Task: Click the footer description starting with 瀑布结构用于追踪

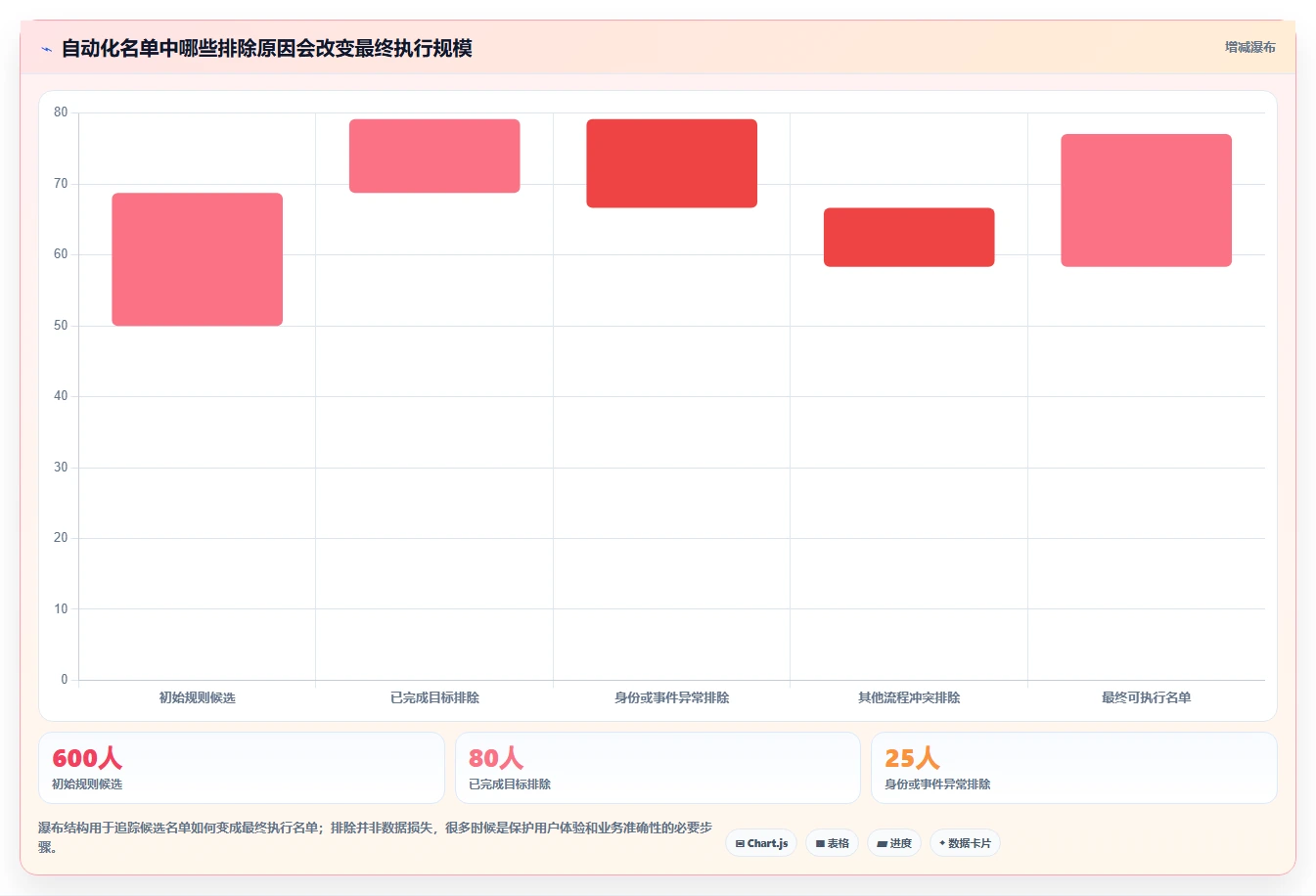Action: pyautogui.click(x=376, y=837)
